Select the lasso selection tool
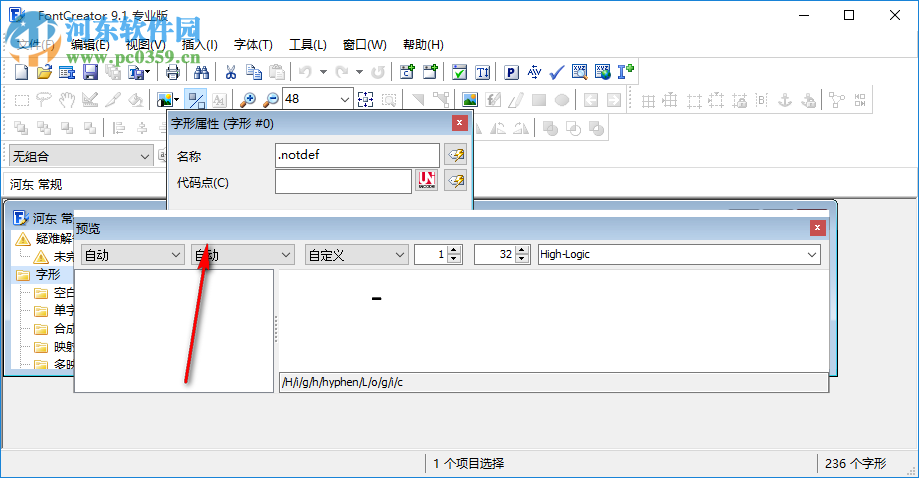Viewport: 919px width, 478px height. [x=44, y=100]
